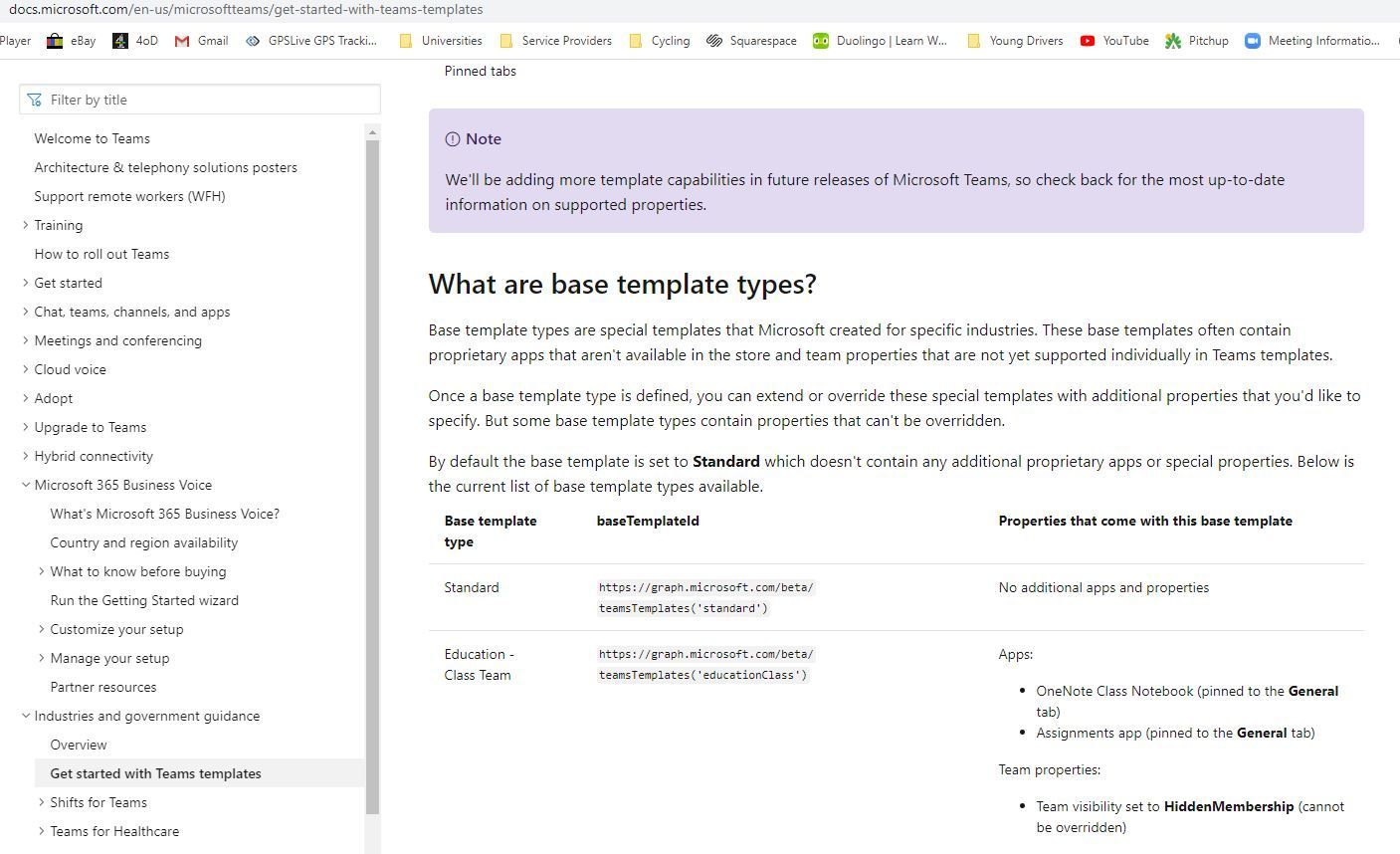The width and height of the screenshot is (1400, 854).
Task: Click the Filter by title search field
Action: (199, 100)
